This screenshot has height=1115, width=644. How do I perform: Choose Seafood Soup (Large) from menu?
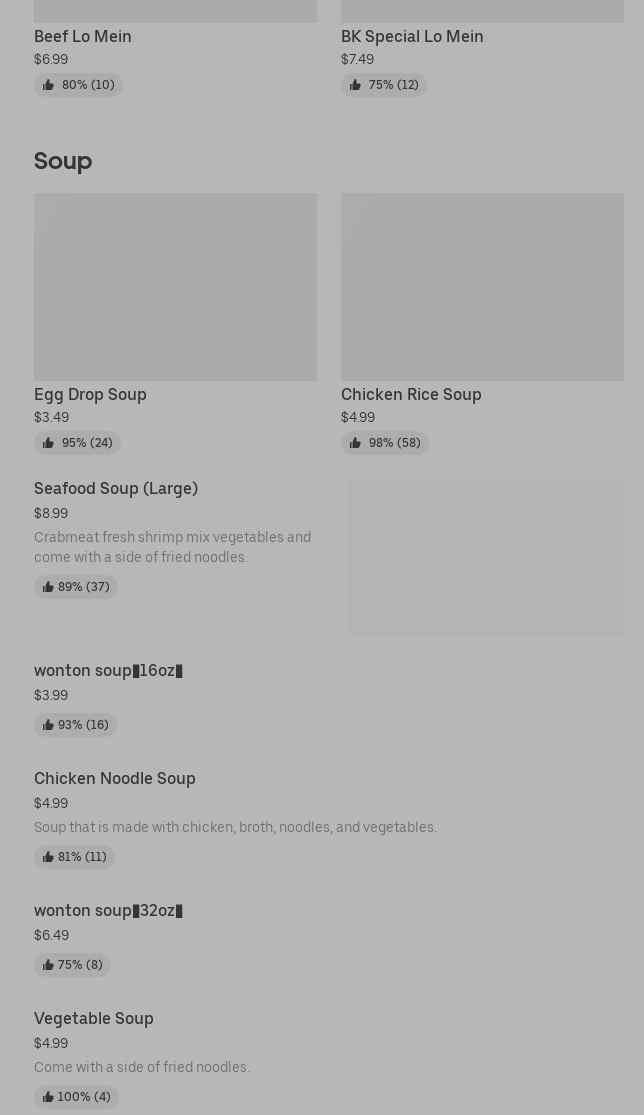(116, 489)
